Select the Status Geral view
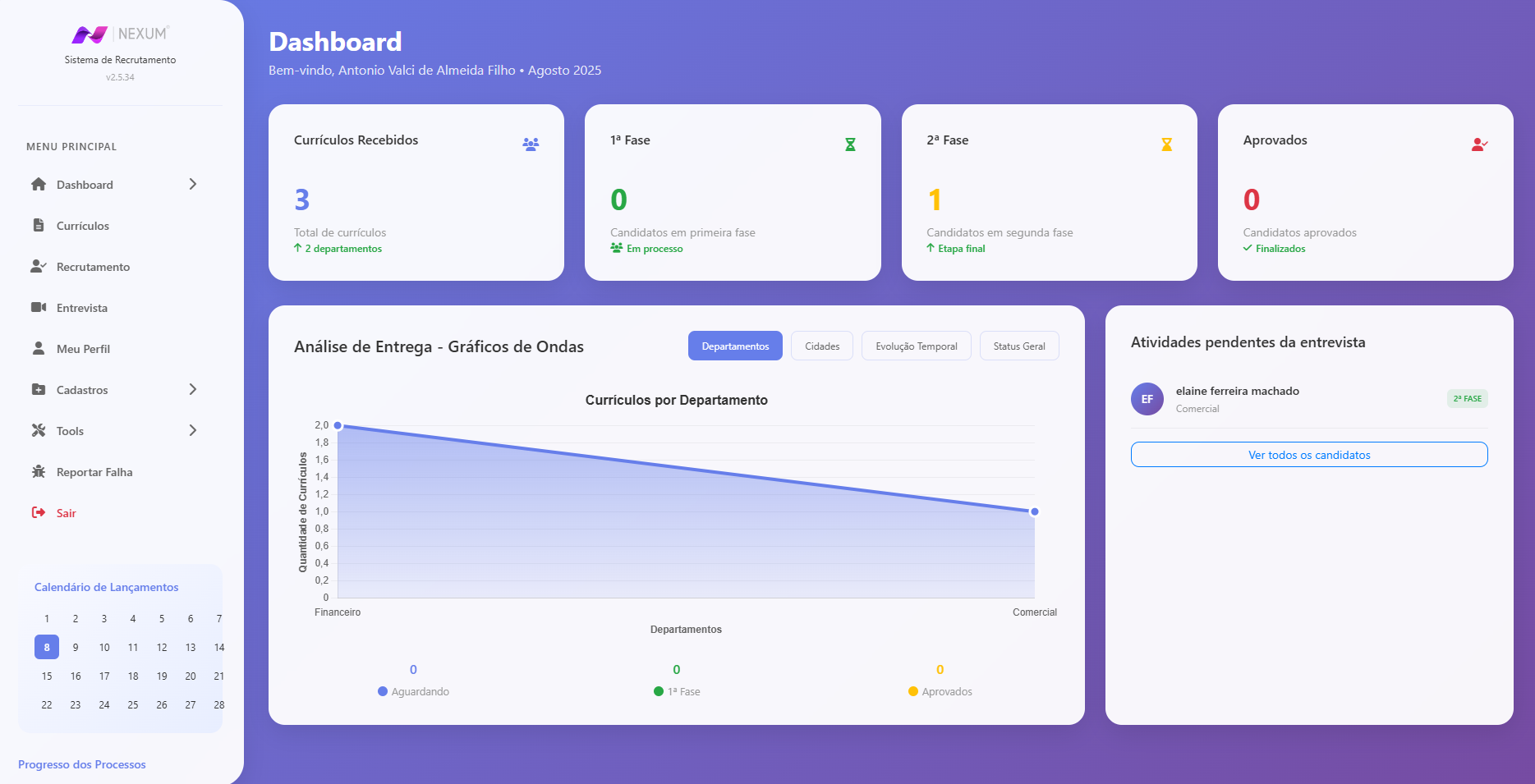Viewport: 1535px width, 784px height. [1018, 346]
